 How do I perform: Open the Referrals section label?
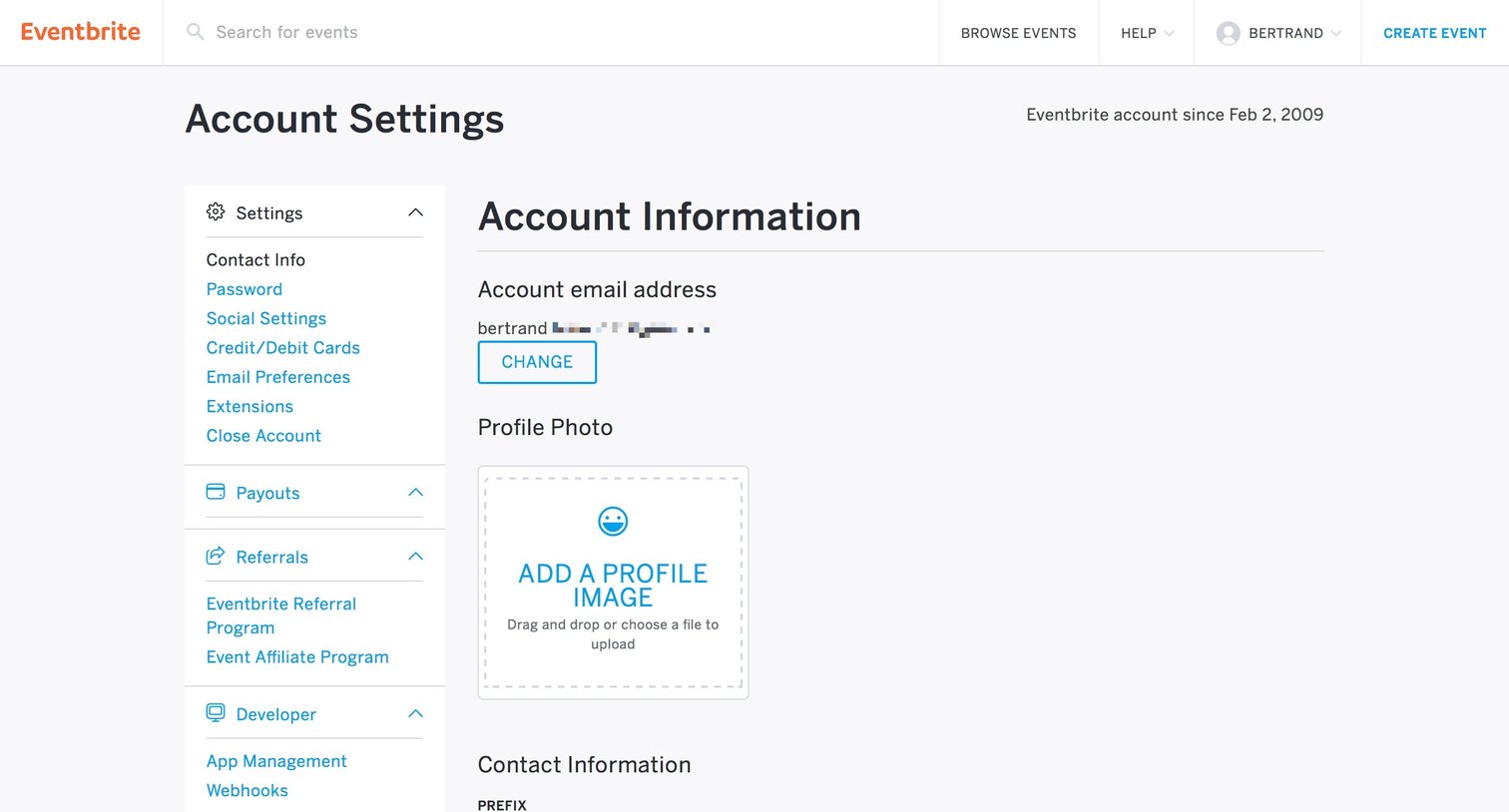click(271, 557)
